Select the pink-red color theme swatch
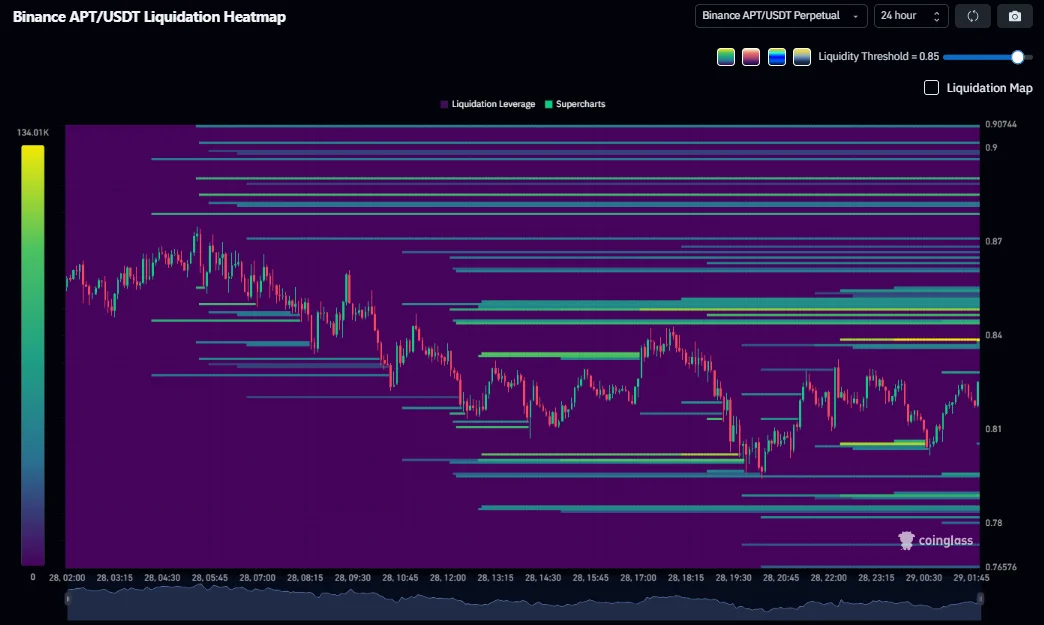 pyautogui.click(x=751, y=57)
